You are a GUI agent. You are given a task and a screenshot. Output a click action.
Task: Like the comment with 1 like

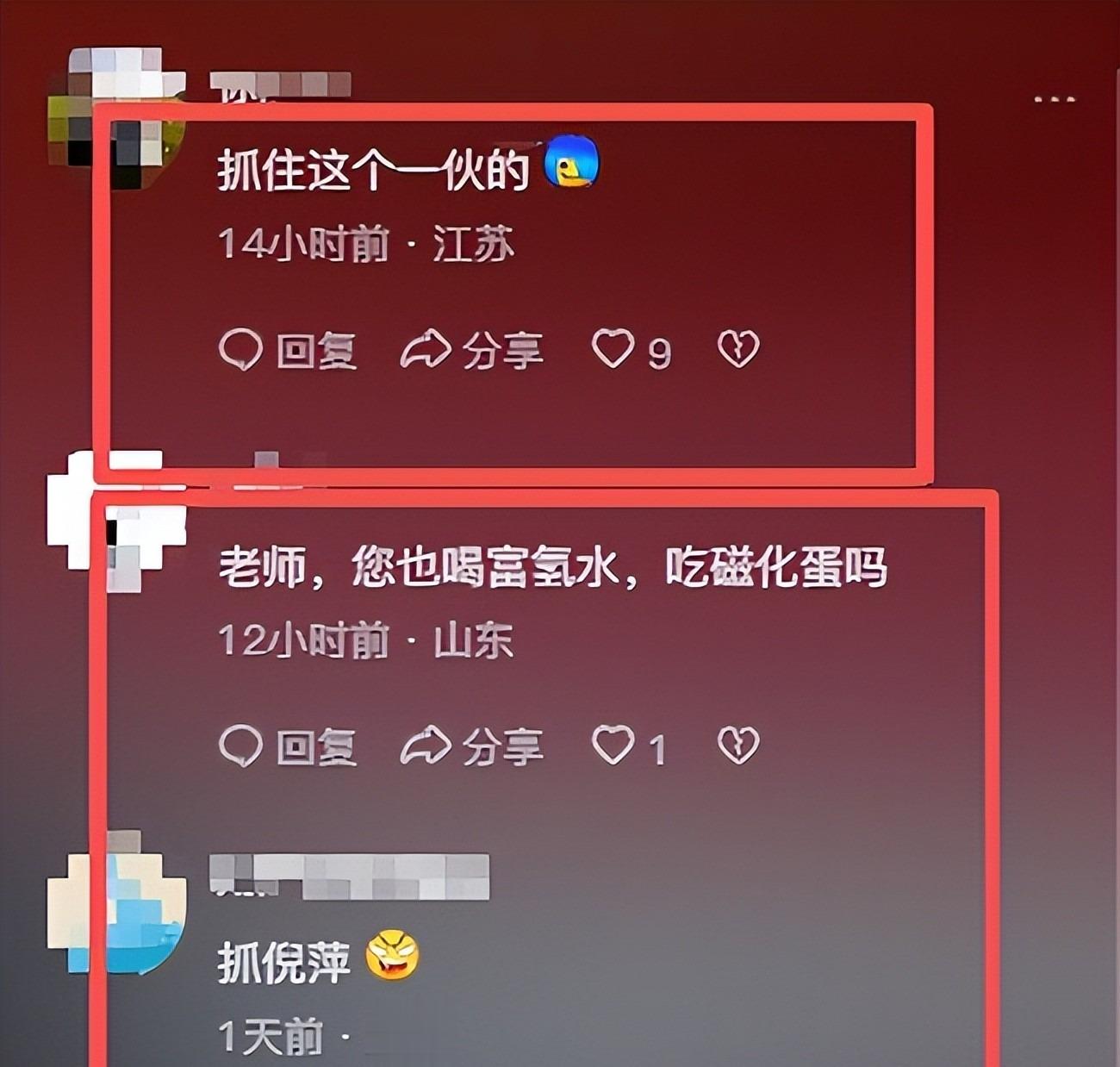[x=613, y=746]
